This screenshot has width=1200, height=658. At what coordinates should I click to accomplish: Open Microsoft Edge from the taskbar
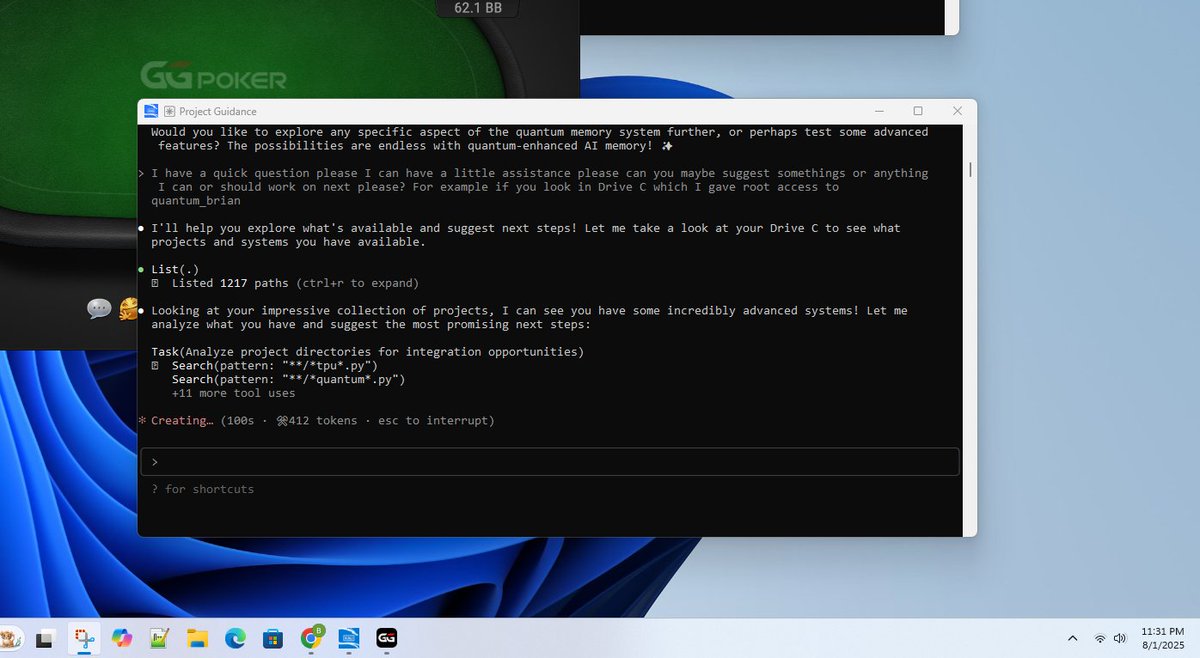click(x=234, y=638)
